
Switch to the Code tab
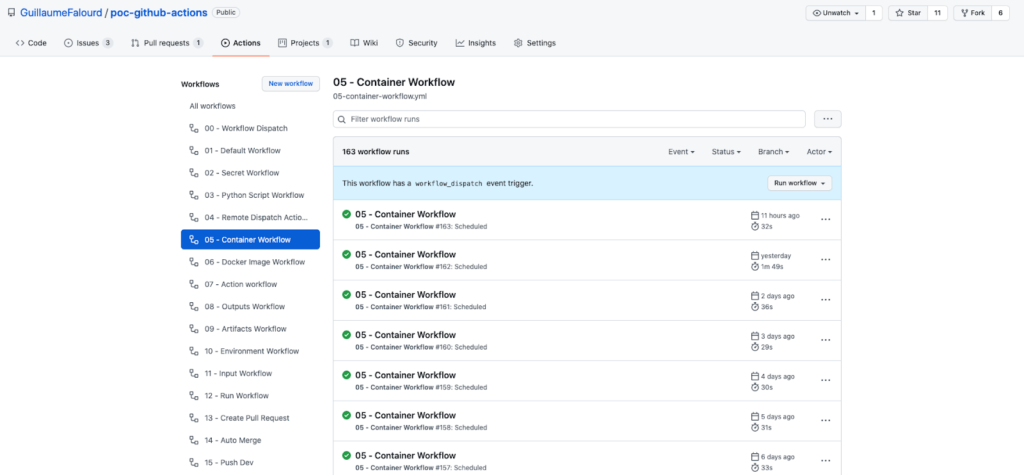tap(31, 43)
